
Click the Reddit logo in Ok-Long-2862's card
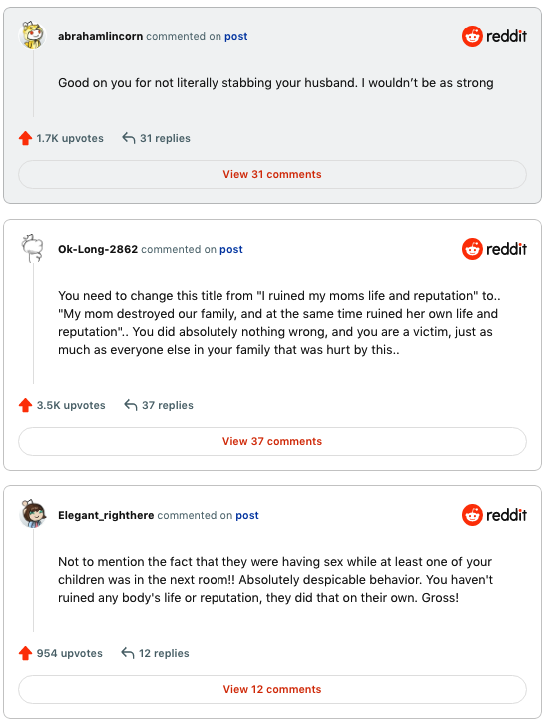[494, 249]
